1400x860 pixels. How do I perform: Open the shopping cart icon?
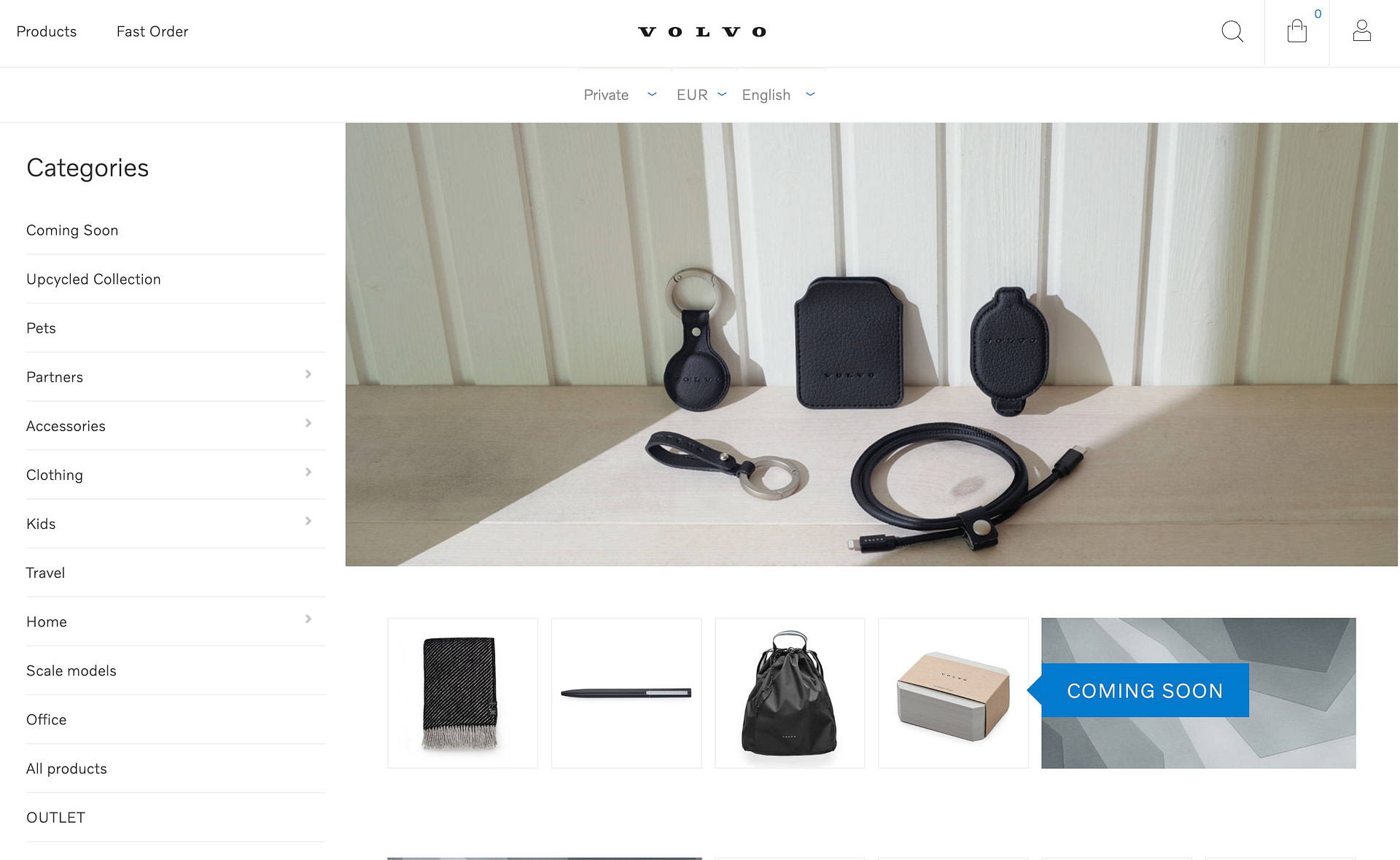point(1297,30)
